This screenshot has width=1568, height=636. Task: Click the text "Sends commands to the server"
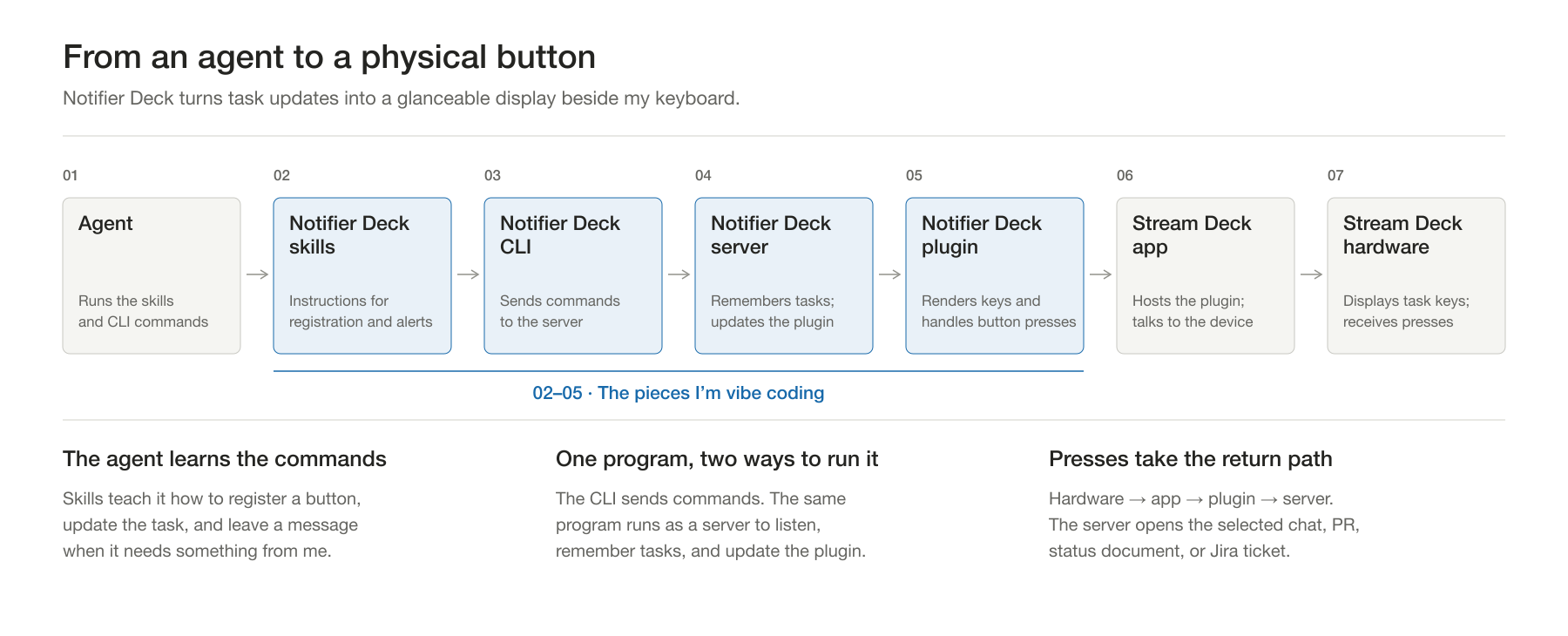pyautogui.click(x=560, y=311)
